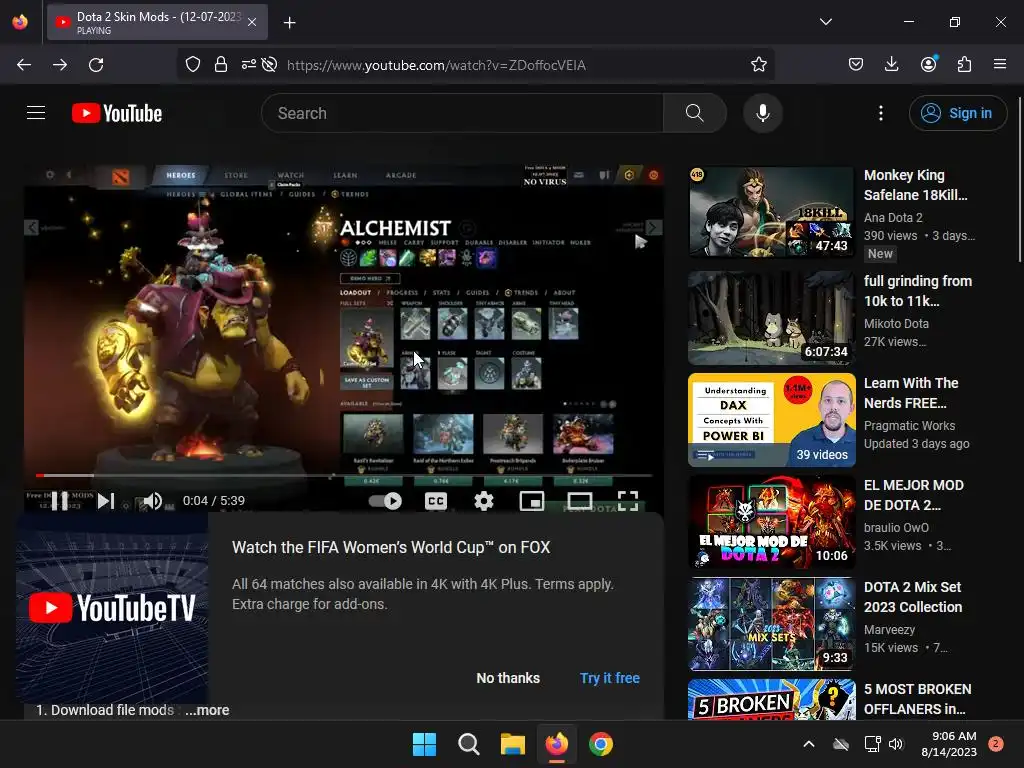Show hidden system tray icons
The image size is (1024, 768).
click(808, 744)
